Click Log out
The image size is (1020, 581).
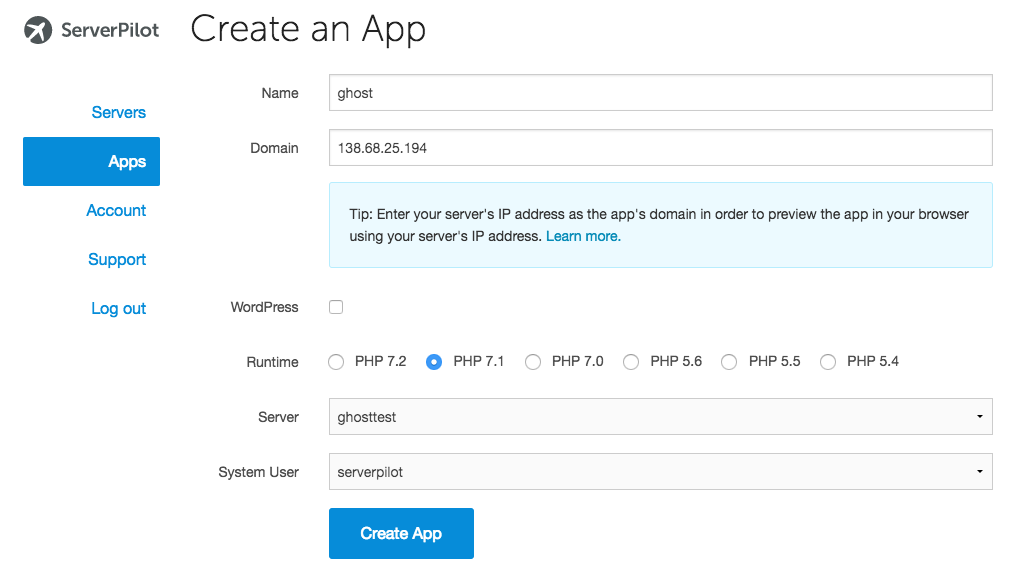point(118,308)
